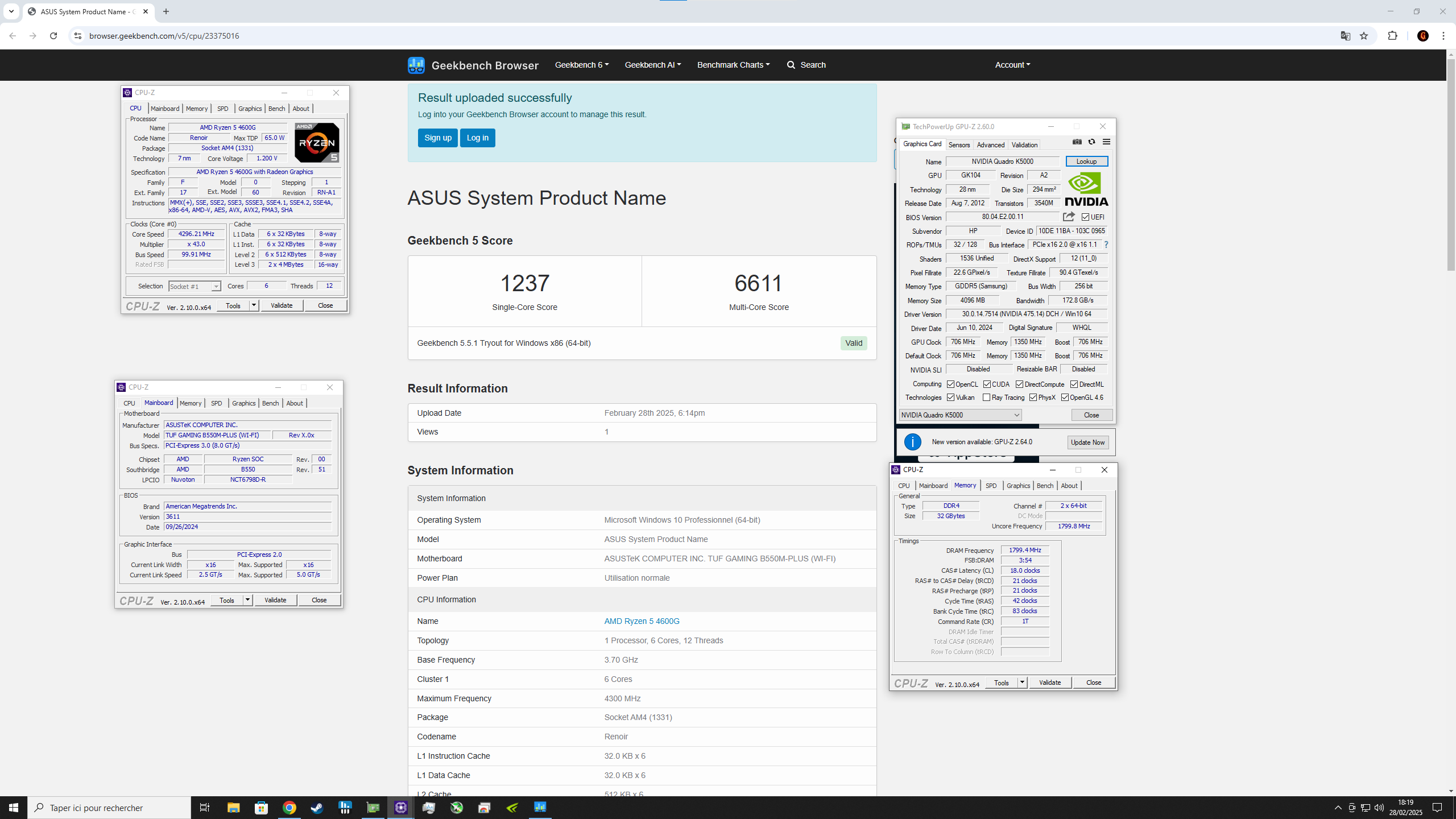
Task: Click the CPU-Z taskbar icon
Action: [x=401, y=808]
